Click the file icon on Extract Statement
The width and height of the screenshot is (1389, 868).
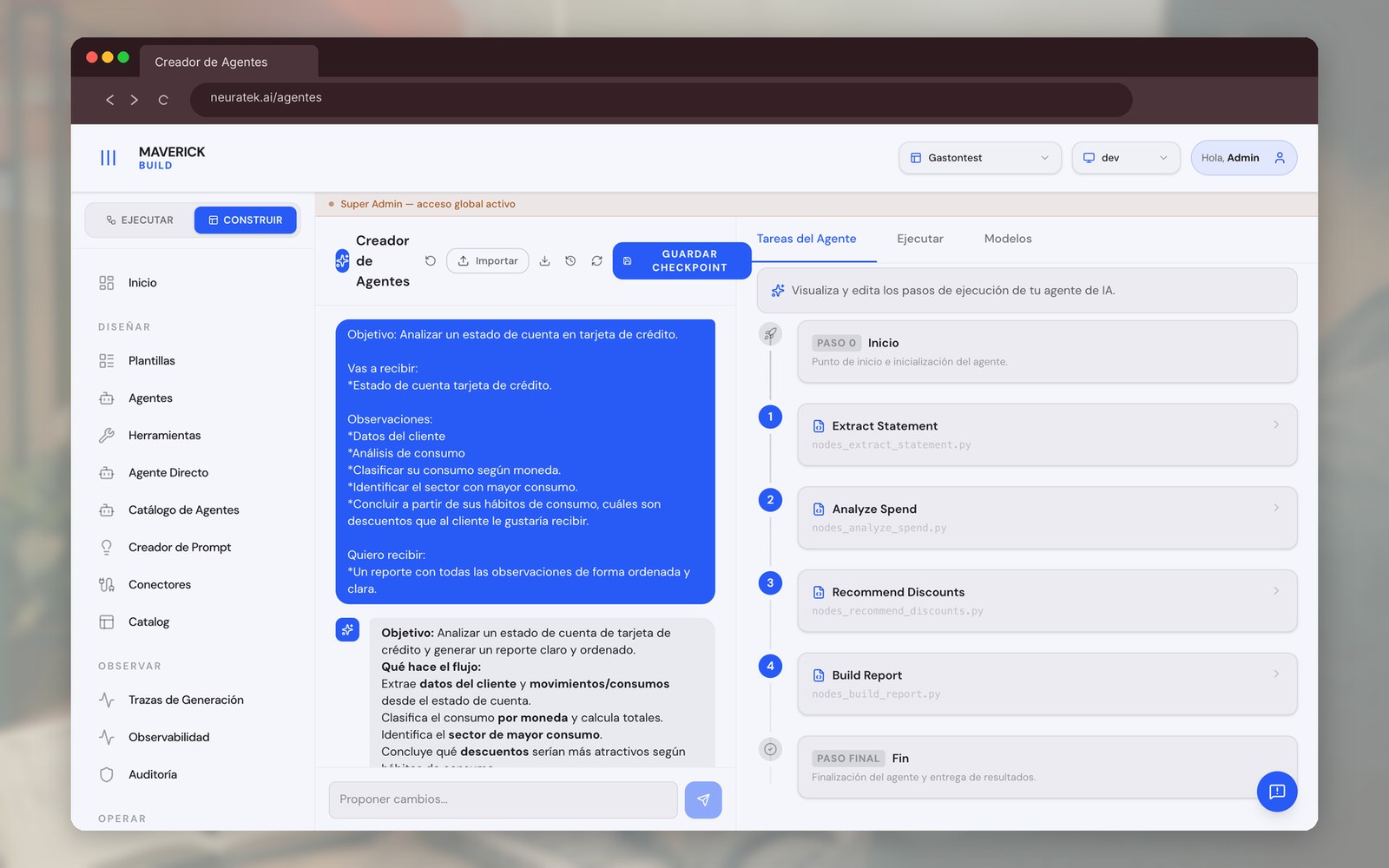819,426
